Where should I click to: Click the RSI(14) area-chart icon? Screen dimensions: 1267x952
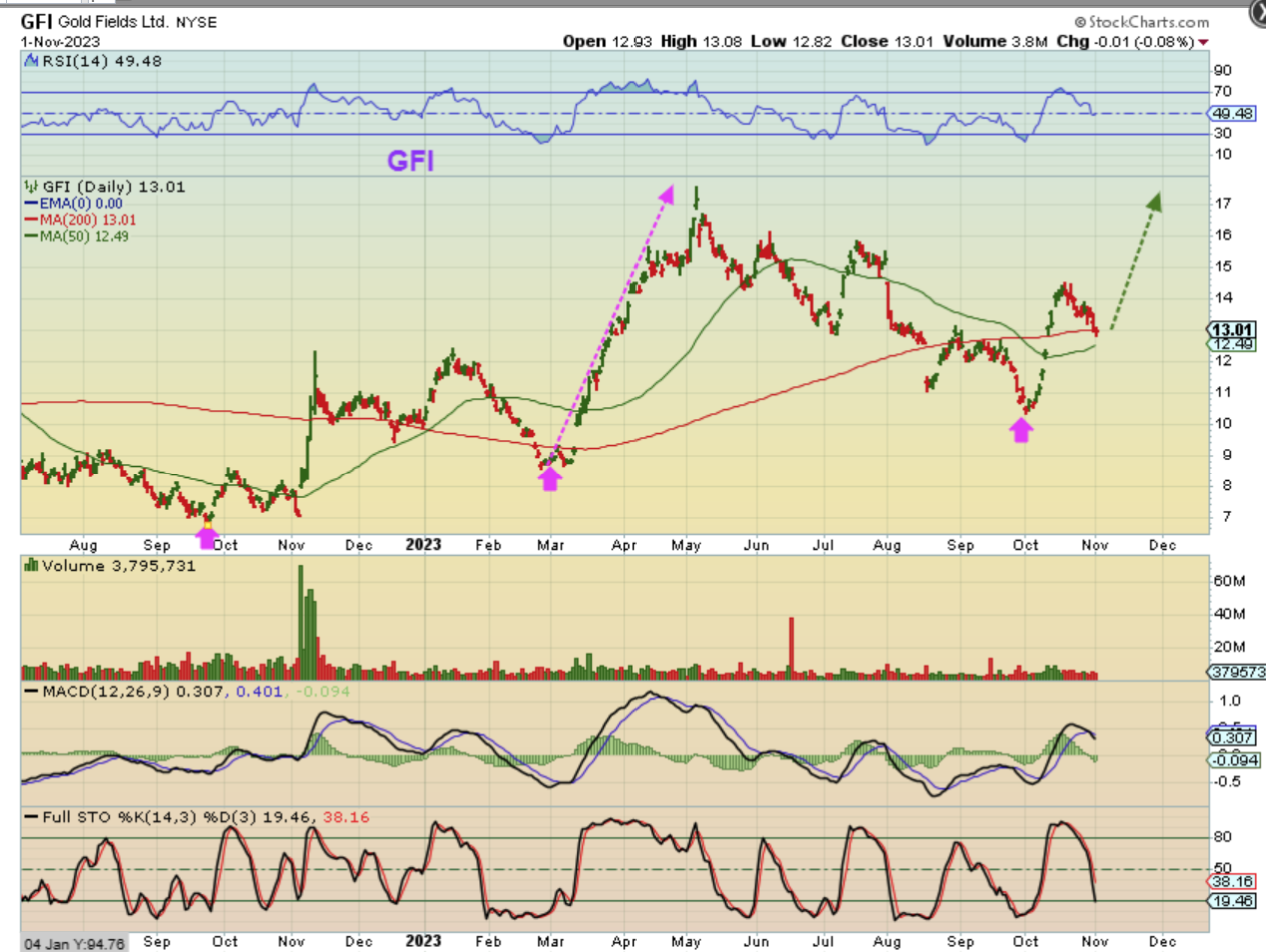[32, 62]
